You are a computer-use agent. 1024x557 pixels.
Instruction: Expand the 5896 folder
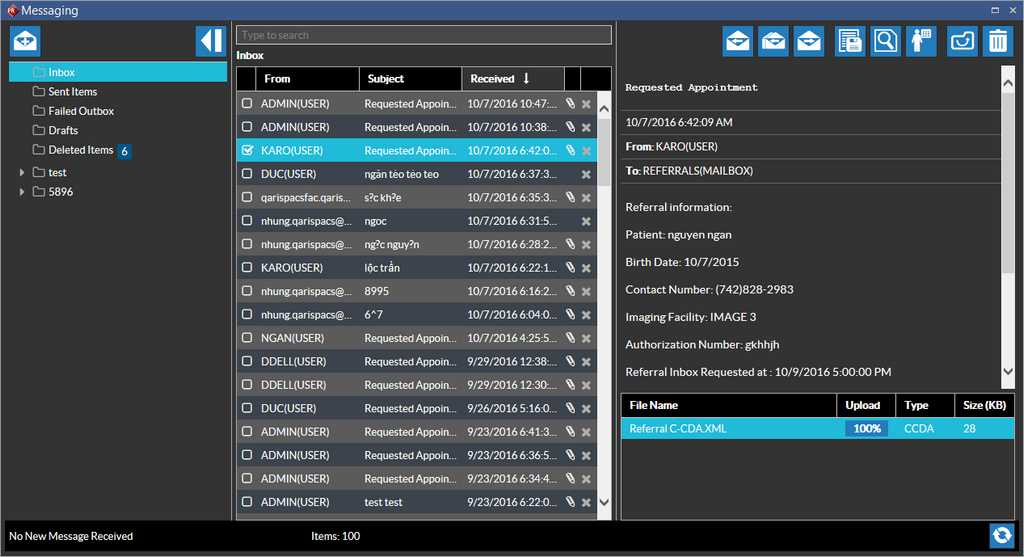tap(22, 192)
